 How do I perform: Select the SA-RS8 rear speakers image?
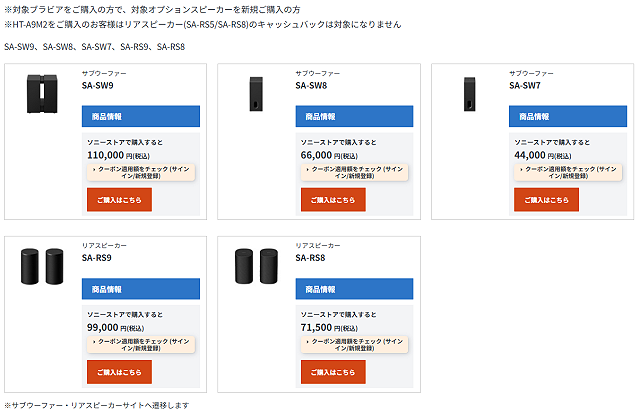coord(256,266)
